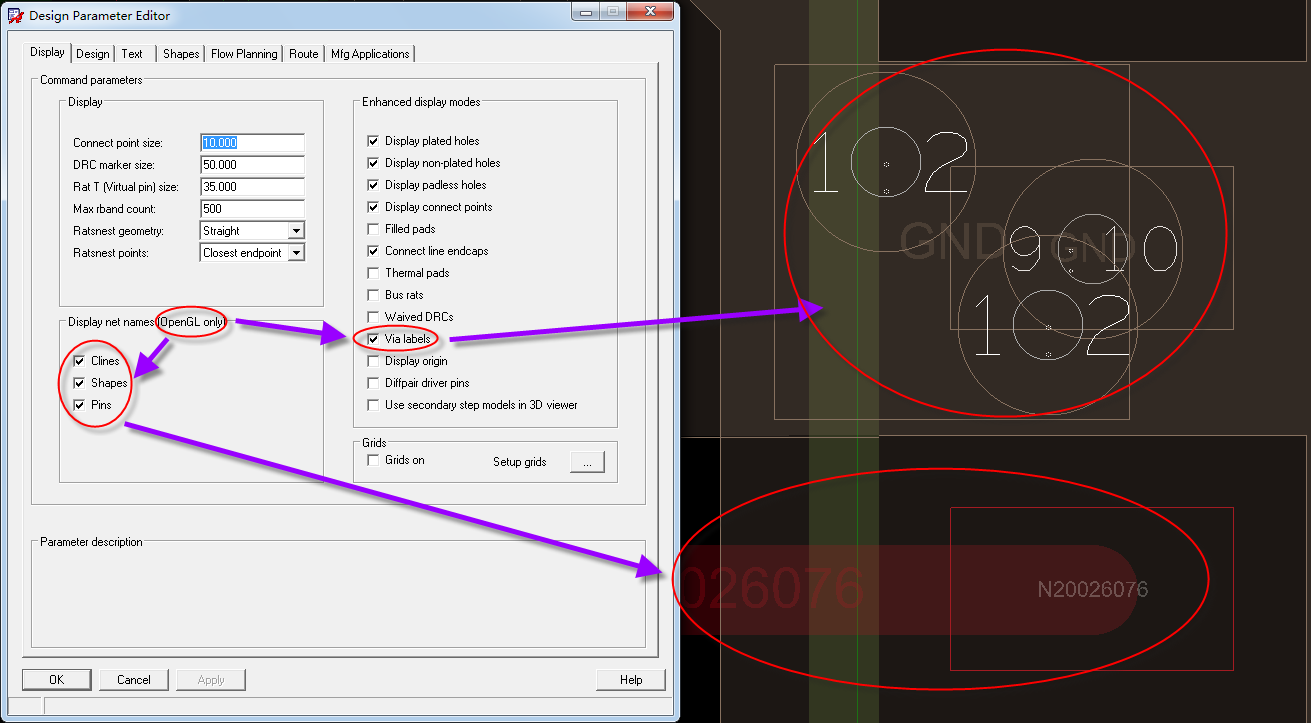Close the Design Parameter Editor window

[x=652, y=13]
